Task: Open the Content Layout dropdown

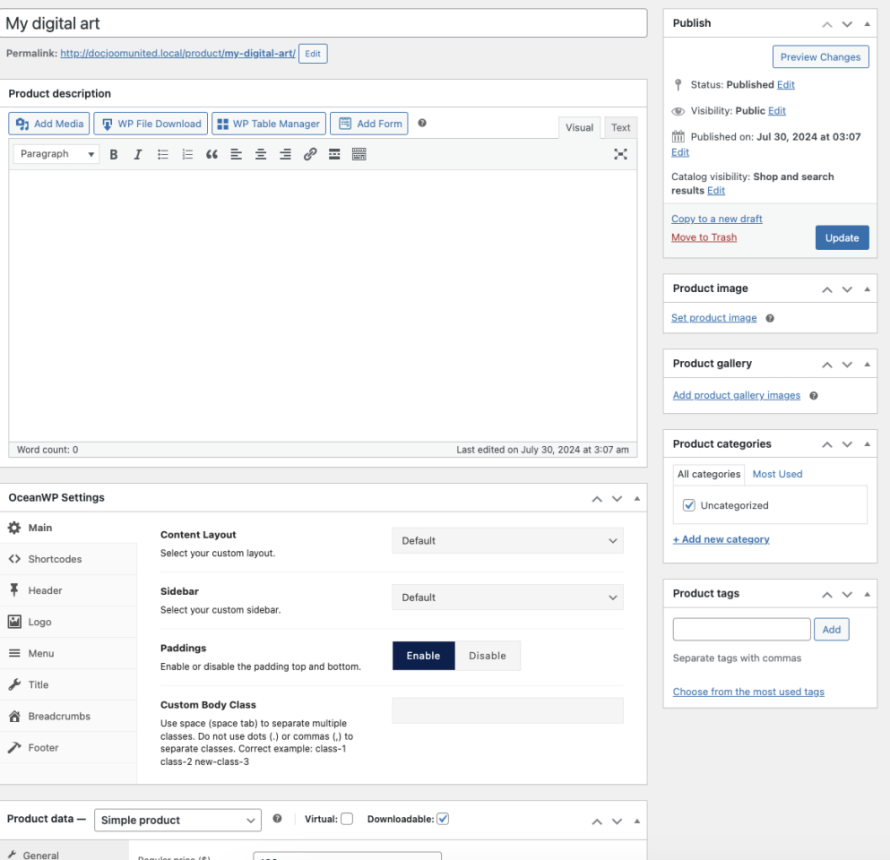Action: pyautogui.click(x=507, y=541)
